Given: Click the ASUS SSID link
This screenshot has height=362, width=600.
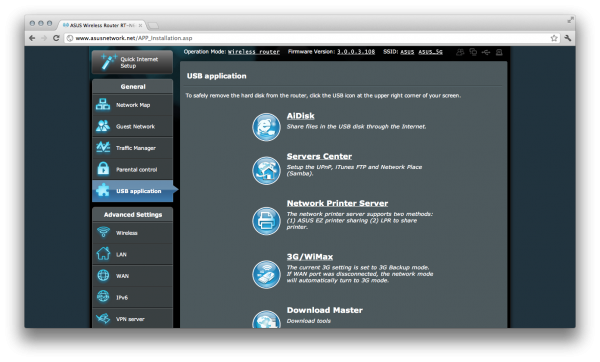Looking at the screenshot, I should 407,52.
